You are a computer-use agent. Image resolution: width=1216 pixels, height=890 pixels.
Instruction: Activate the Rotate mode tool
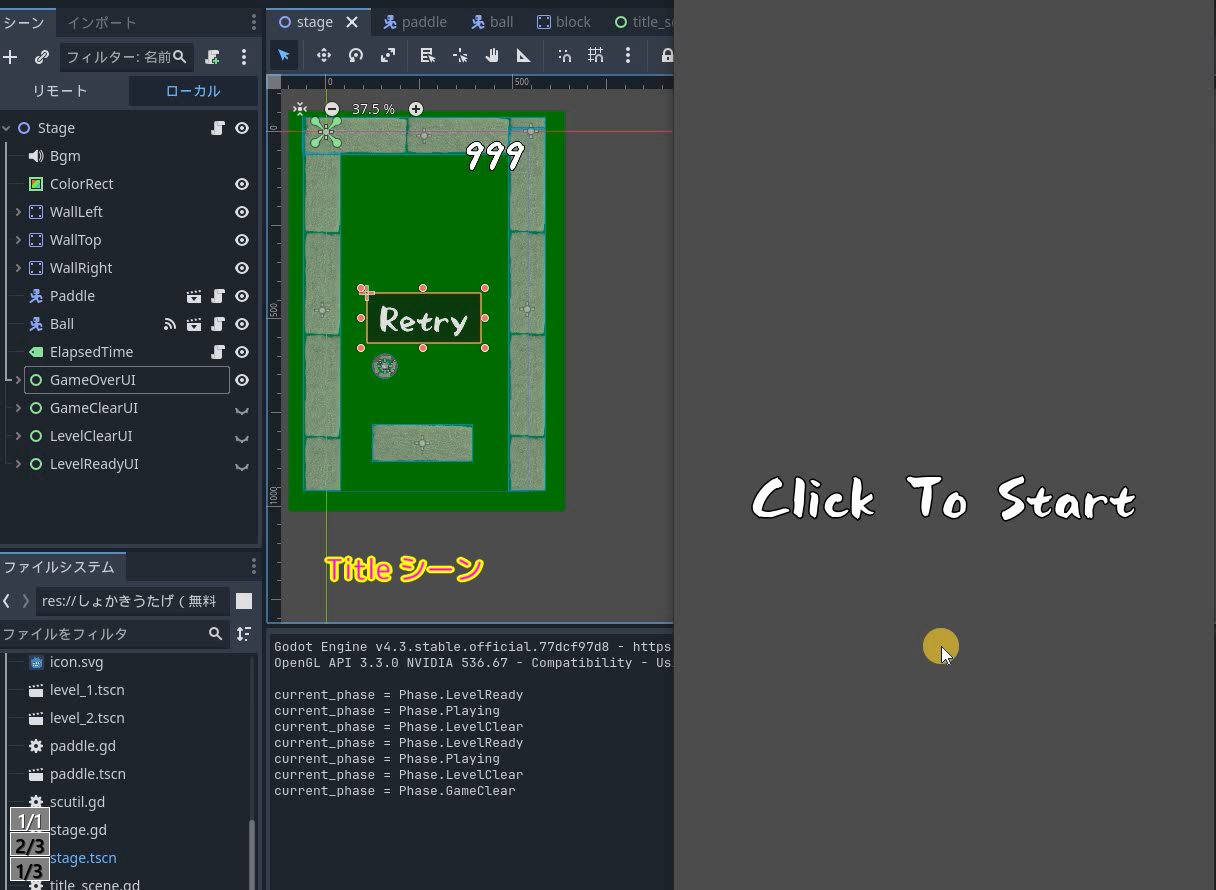pos(356,55)
